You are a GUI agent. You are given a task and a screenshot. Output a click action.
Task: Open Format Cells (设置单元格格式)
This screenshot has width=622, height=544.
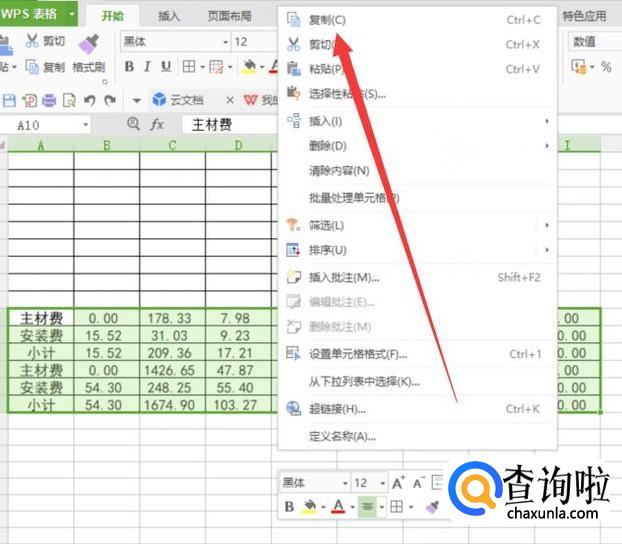(x=415, y=354)
